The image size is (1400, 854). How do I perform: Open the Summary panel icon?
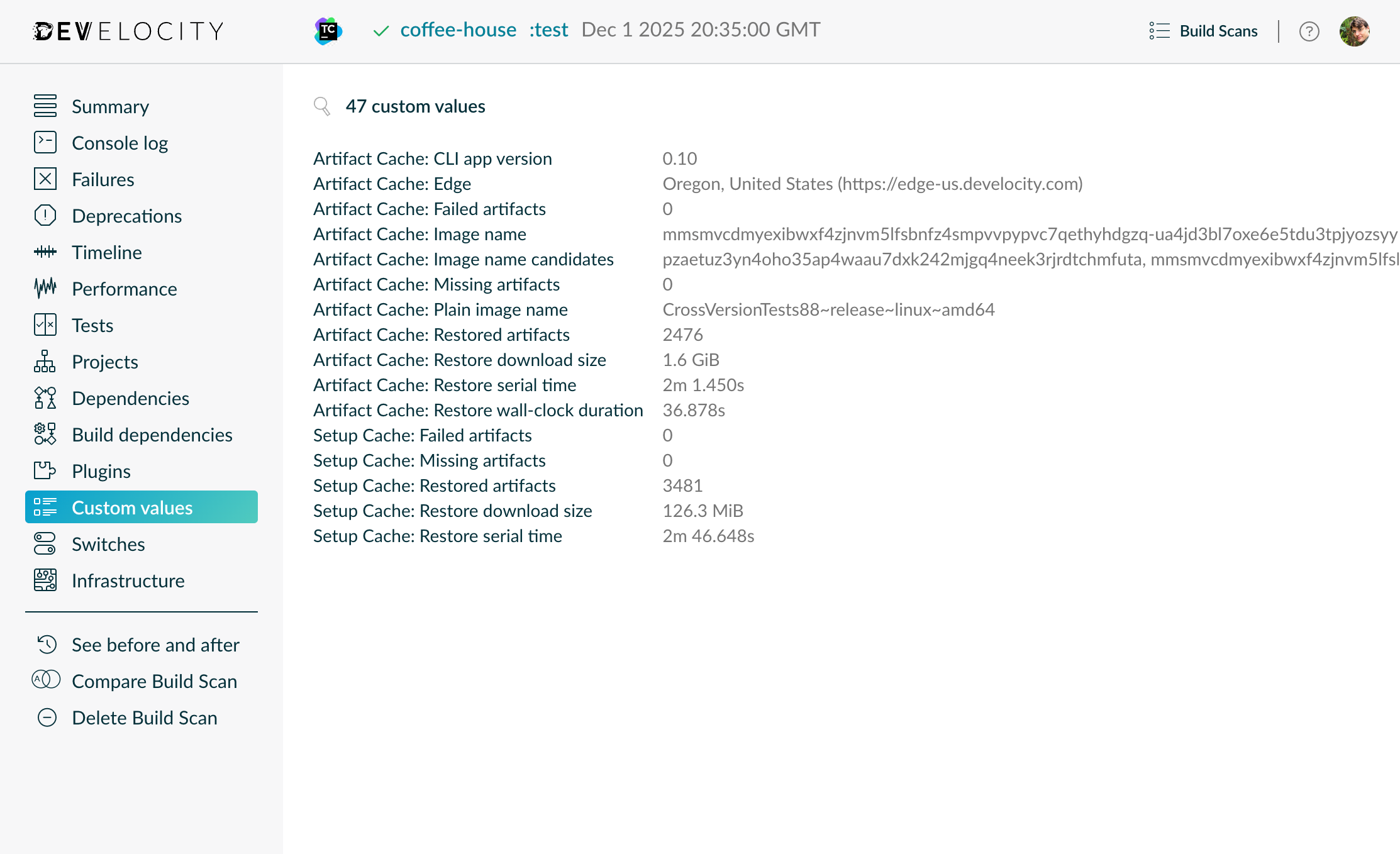[x=45, y=106]
